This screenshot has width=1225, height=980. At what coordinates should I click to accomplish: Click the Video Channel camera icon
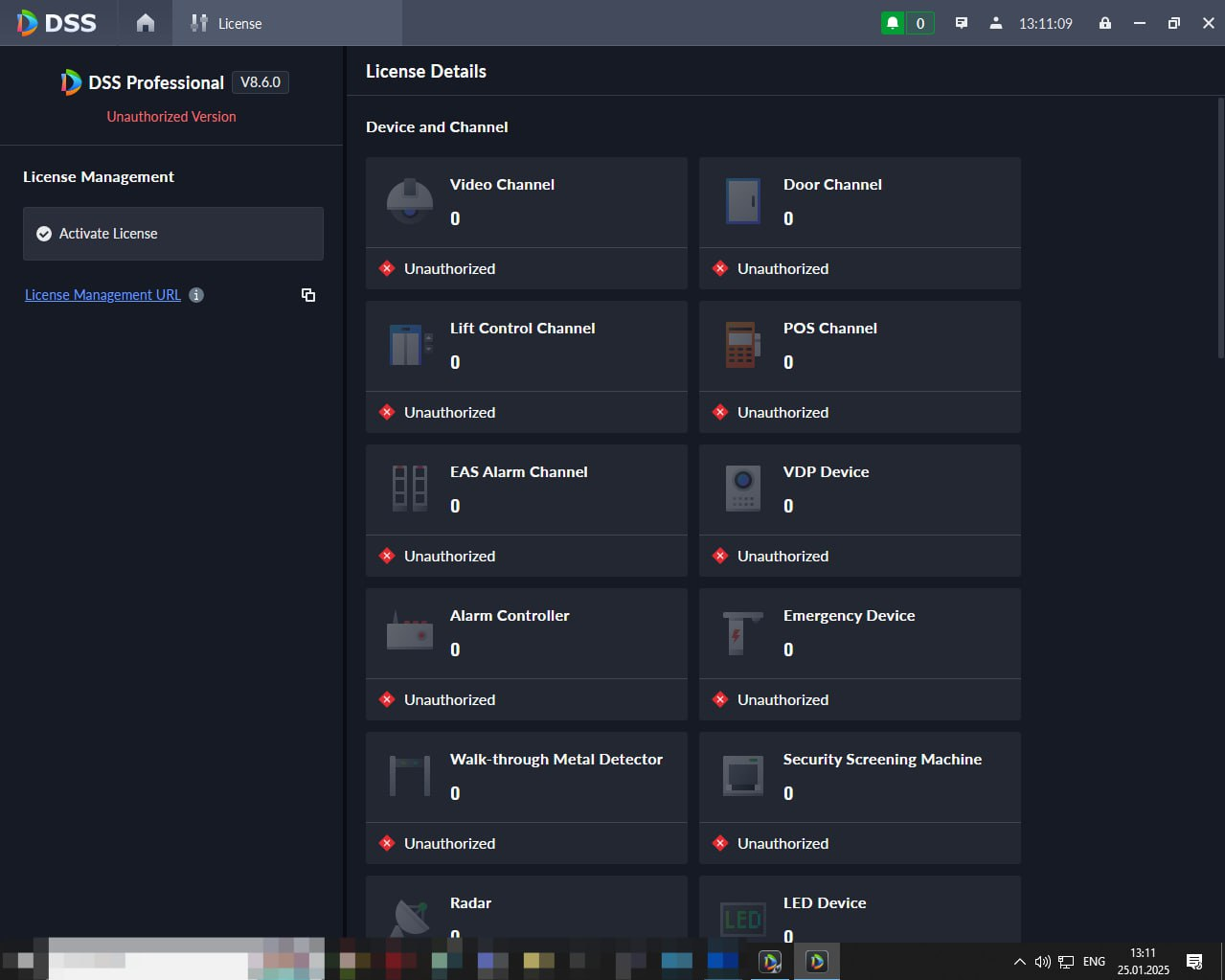pos(410,201)
